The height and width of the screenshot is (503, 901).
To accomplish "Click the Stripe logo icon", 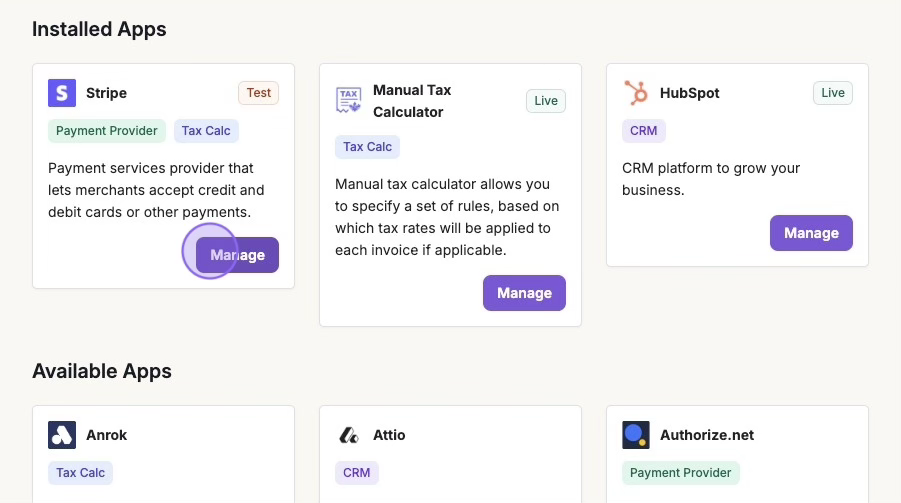I will click(62, 93).
